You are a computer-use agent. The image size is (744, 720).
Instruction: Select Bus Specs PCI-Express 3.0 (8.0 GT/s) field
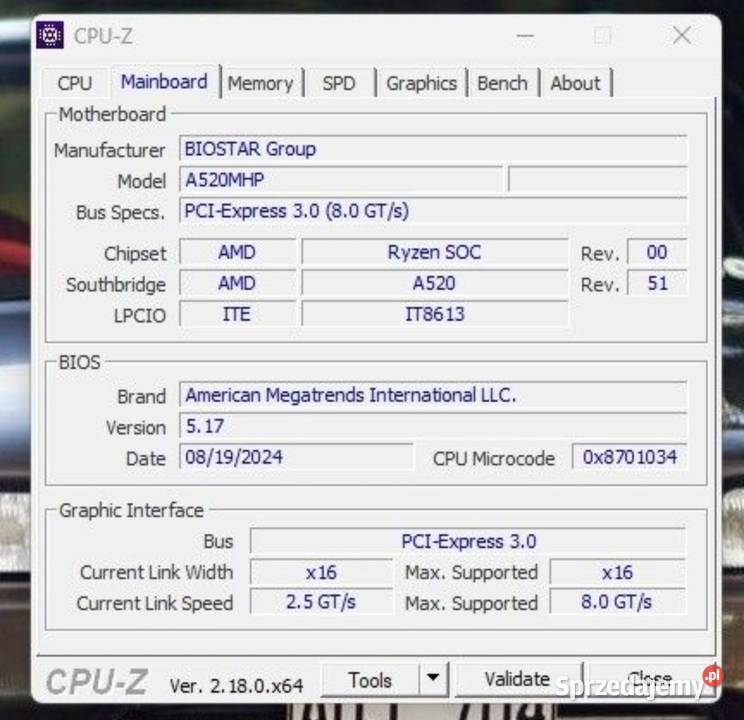[433, 211]
